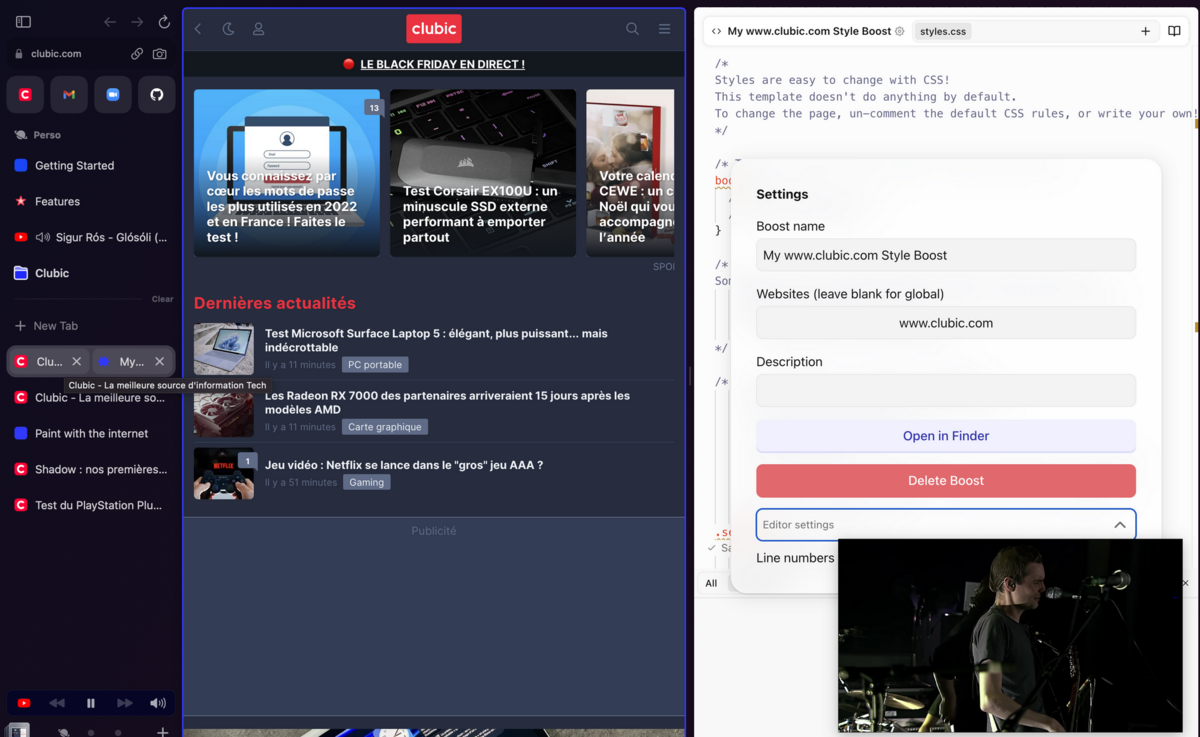Switch Clubic theme with the moon icon
1200x737 pixels.
pos(228,29)
